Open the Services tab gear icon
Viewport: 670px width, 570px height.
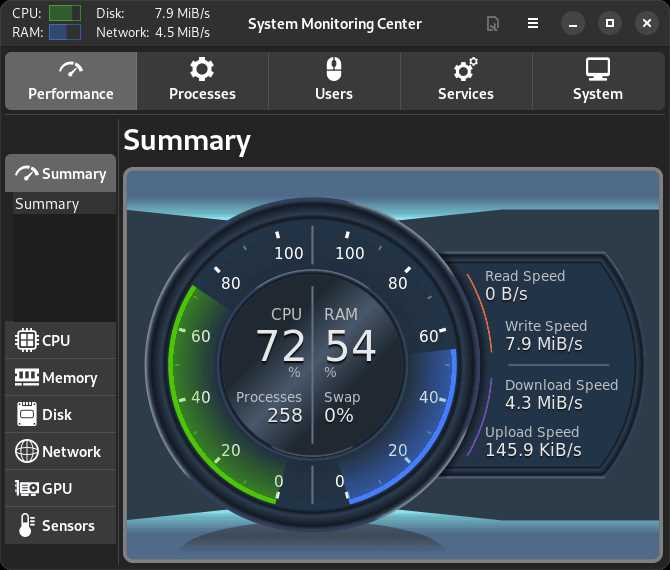(x=466, y=69)
